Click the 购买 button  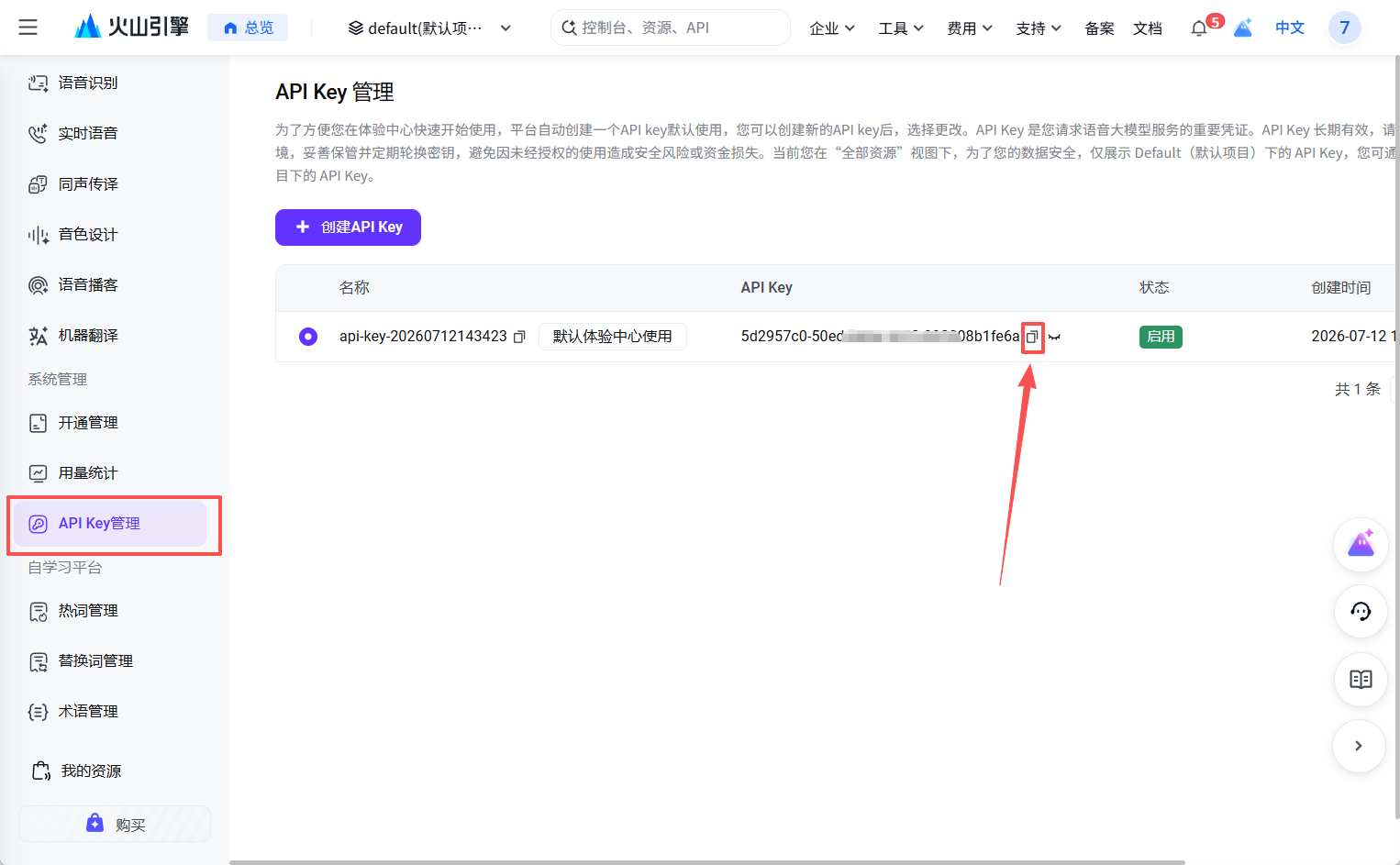(x=115, y=824)
